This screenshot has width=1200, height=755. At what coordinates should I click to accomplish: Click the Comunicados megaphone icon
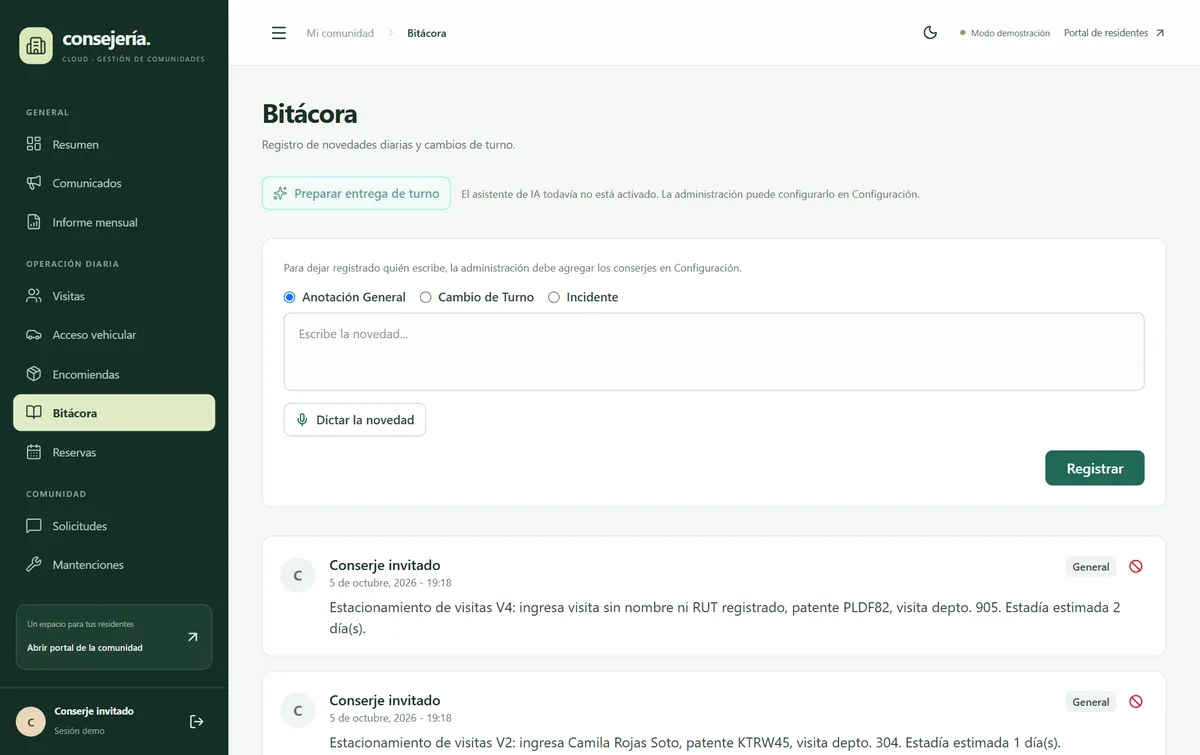[34, 183]
